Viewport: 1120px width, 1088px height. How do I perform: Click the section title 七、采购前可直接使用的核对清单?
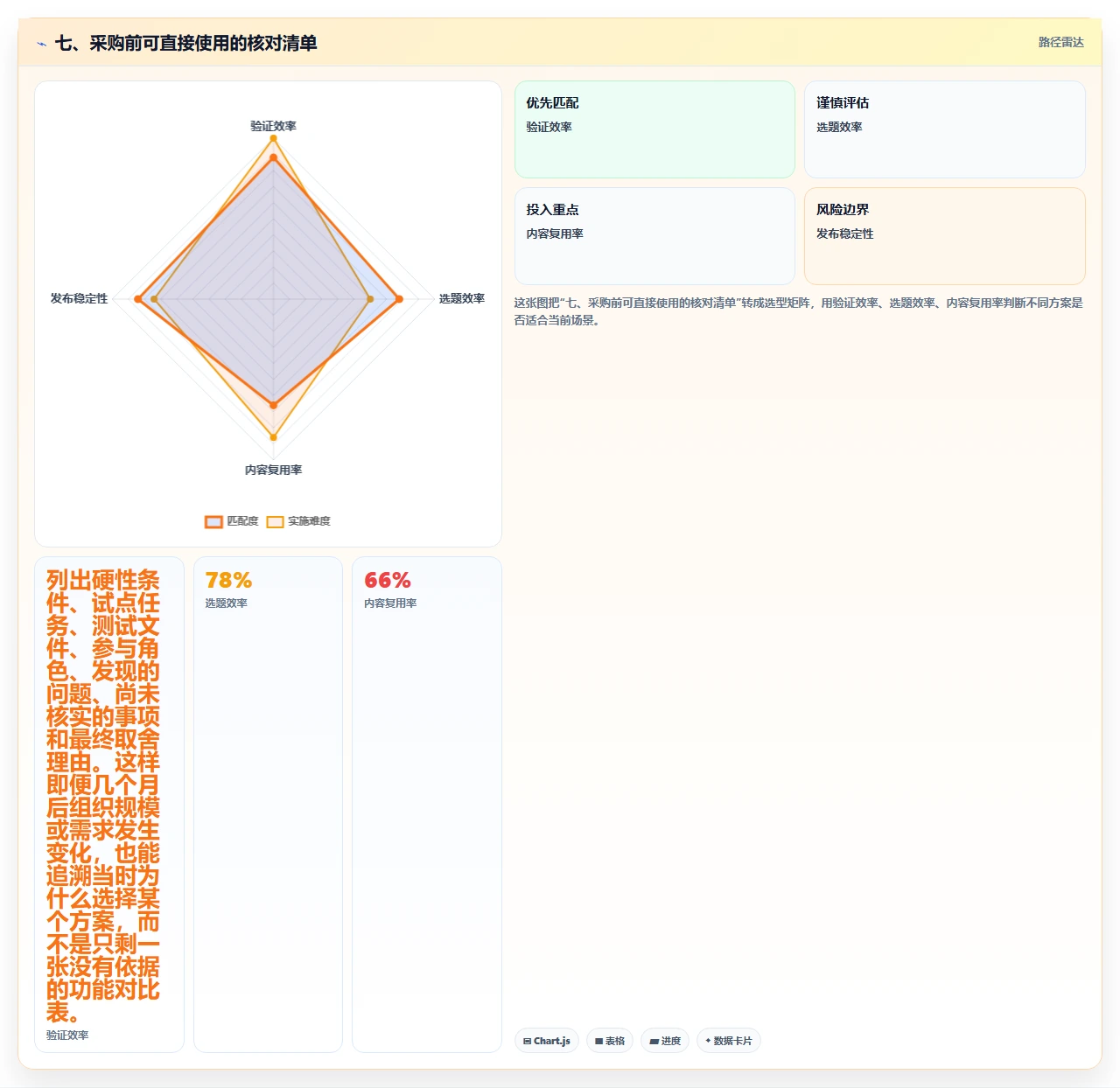(x=185, y=43)
